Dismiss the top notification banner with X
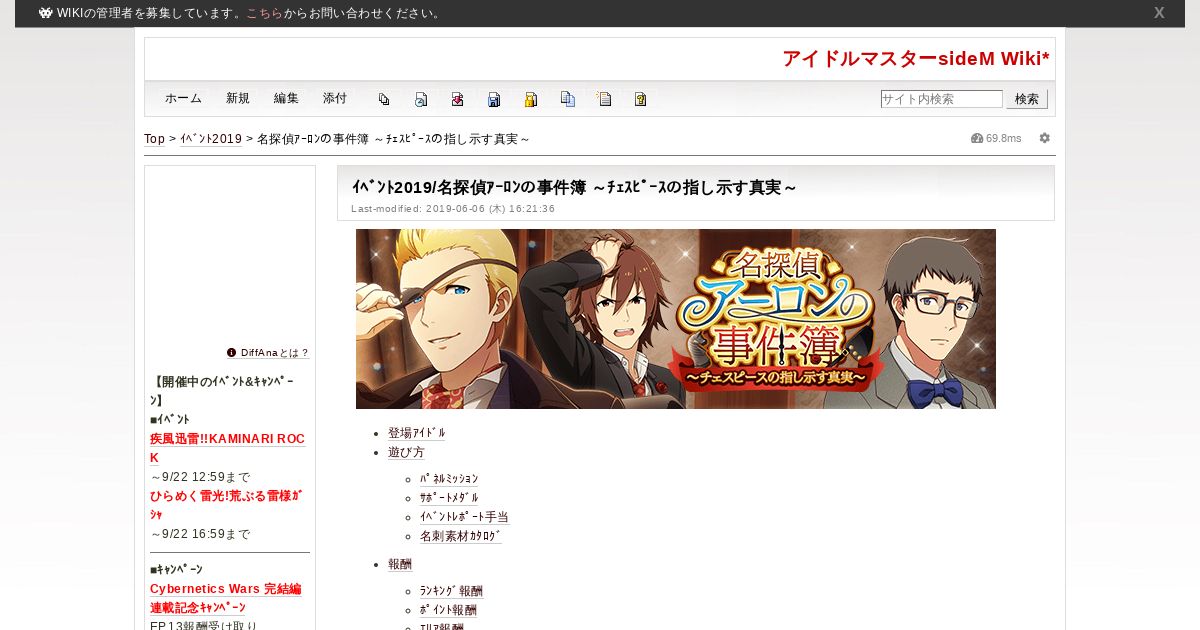This screenshot has height=630, width=1200. 1159,13
